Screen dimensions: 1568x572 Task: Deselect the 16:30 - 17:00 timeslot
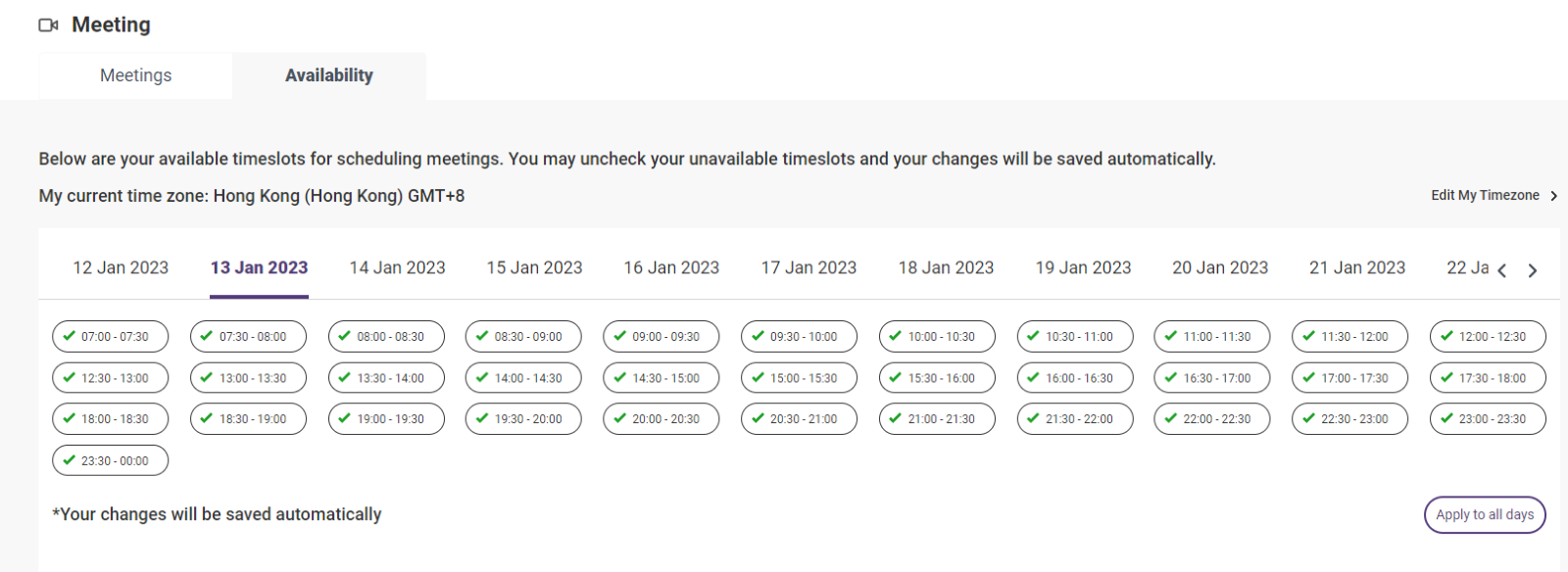pos(1212,378)
